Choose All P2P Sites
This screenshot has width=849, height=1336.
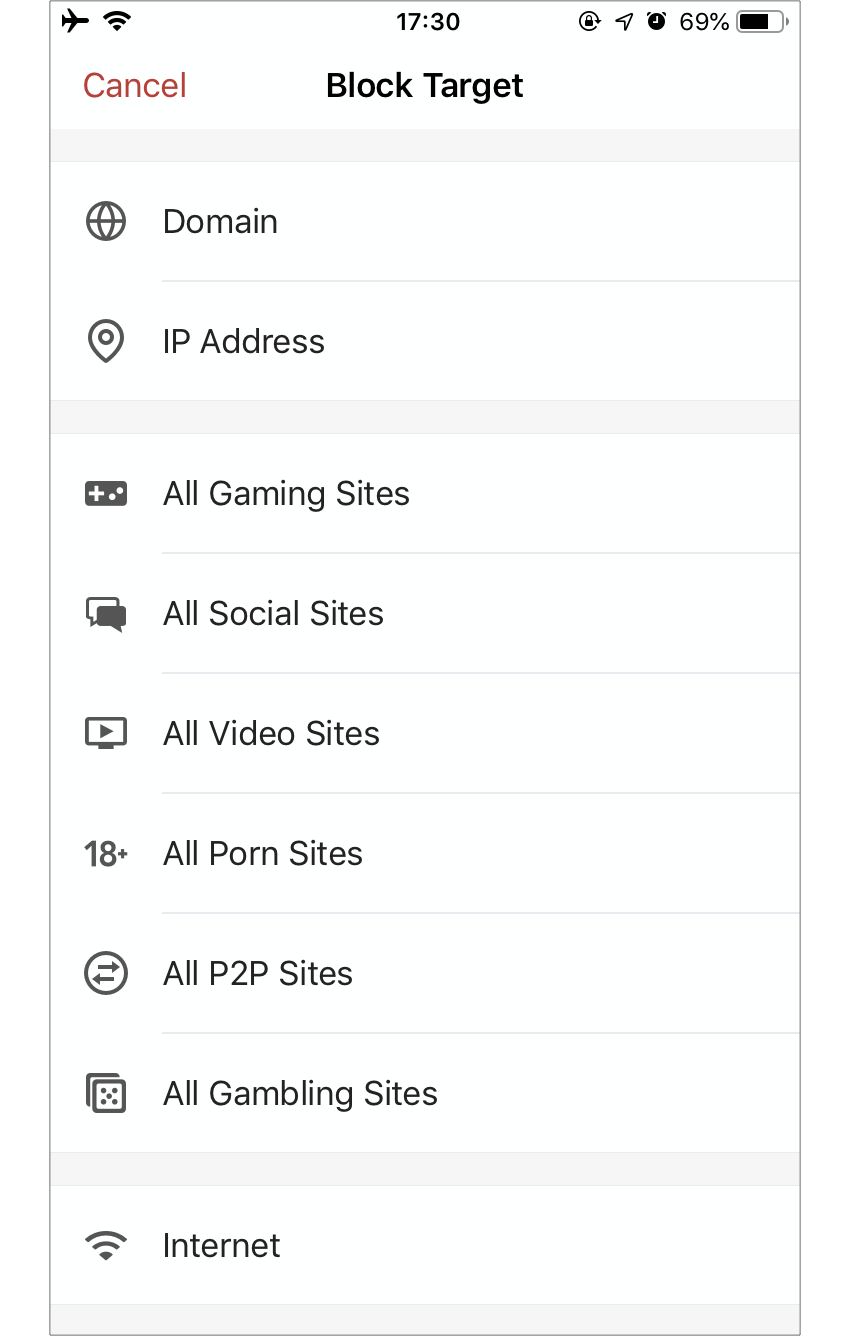point(425,974)
